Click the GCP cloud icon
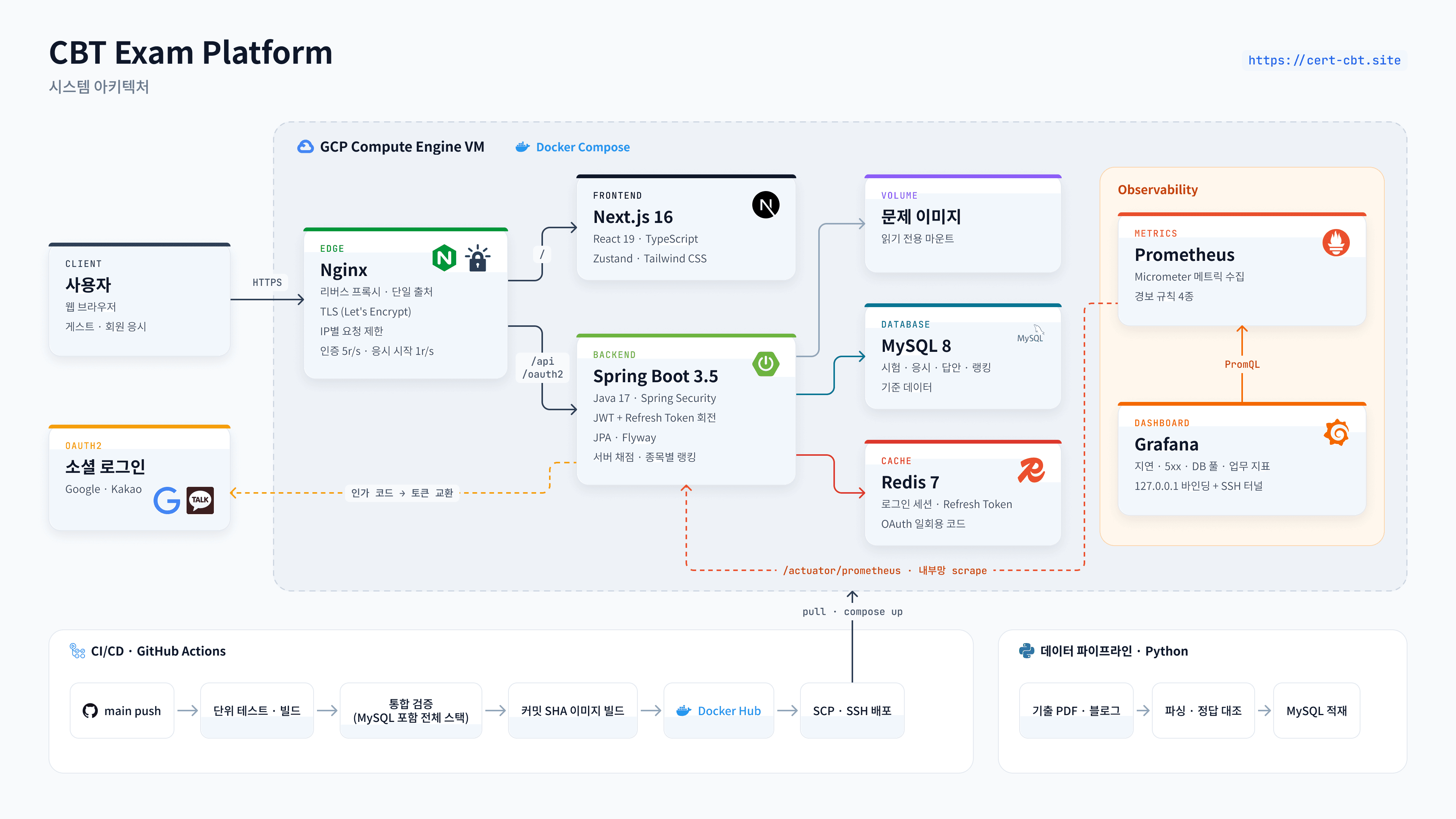Image resolution: width=1456 pixels, height=819 pixels. pyautogui.click(x=305, y=147)
